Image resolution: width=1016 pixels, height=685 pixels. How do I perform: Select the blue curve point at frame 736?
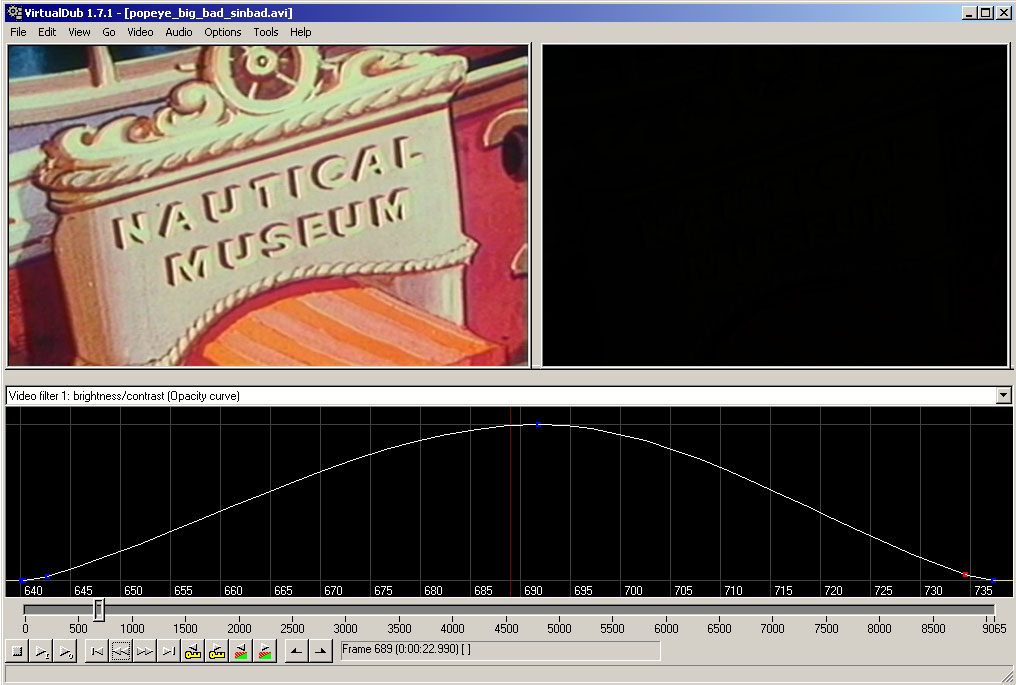pyautogui.click(x=993, y=580)
